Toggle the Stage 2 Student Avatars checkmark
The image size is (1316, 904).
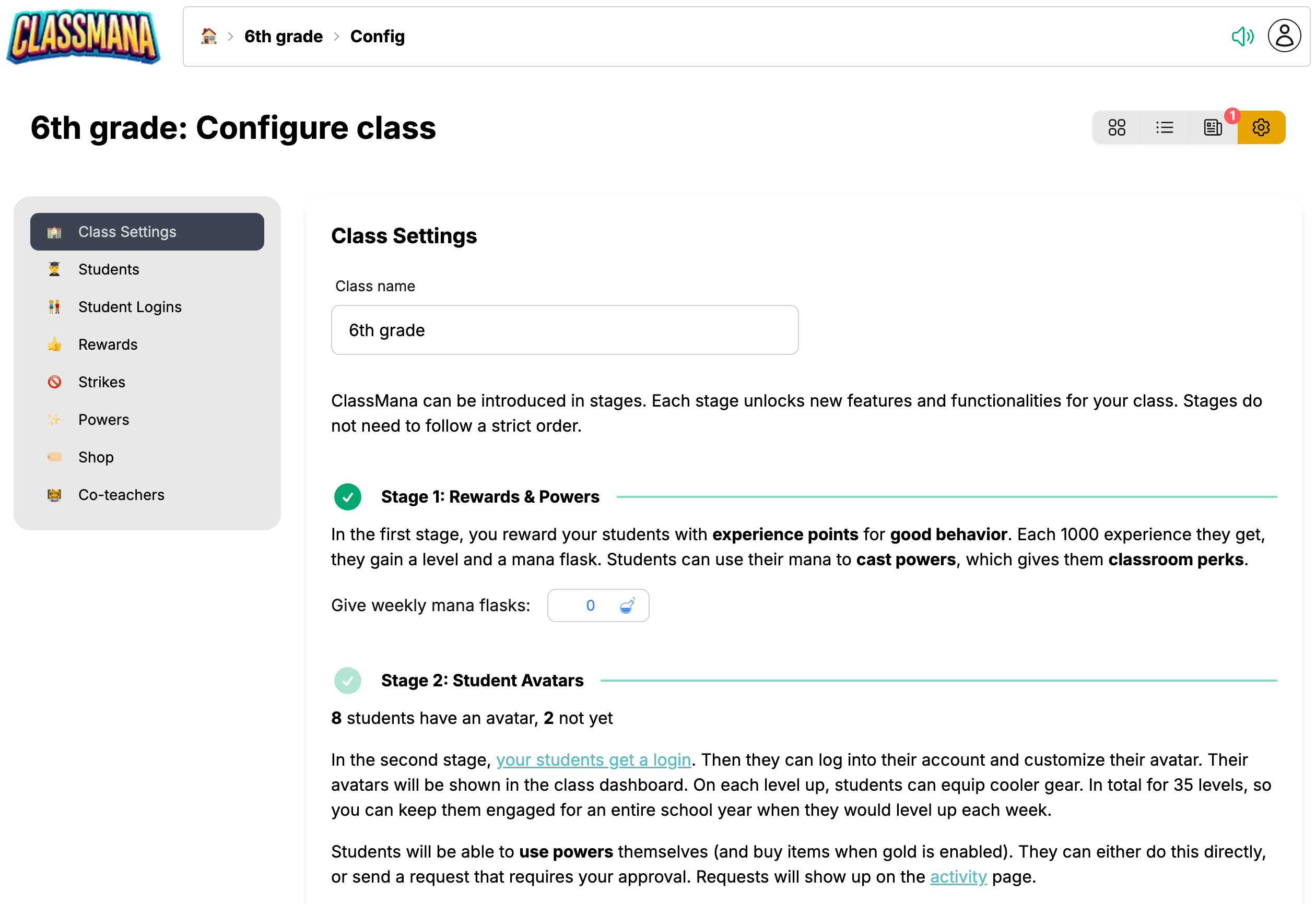pos(347,680)
